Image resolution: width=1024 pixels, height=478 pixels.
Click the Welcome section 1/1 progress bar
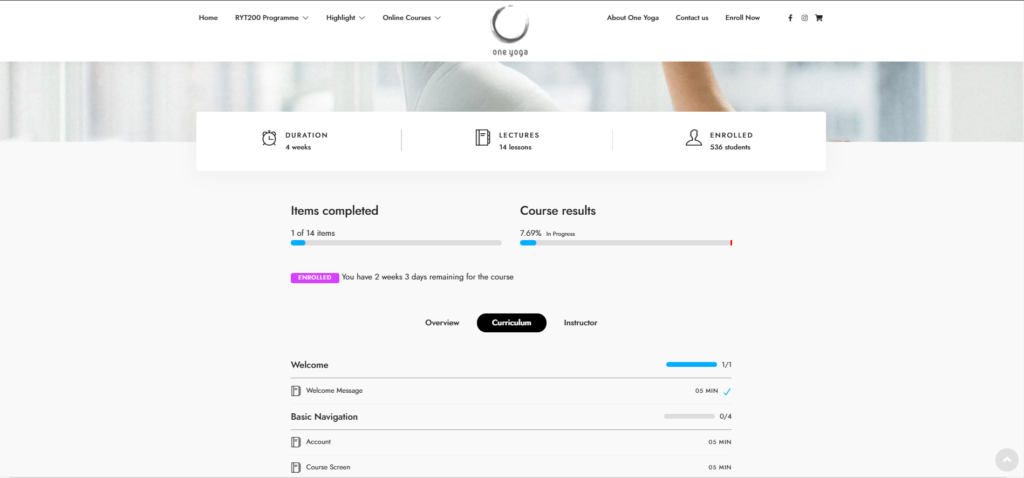click(691, 364)
